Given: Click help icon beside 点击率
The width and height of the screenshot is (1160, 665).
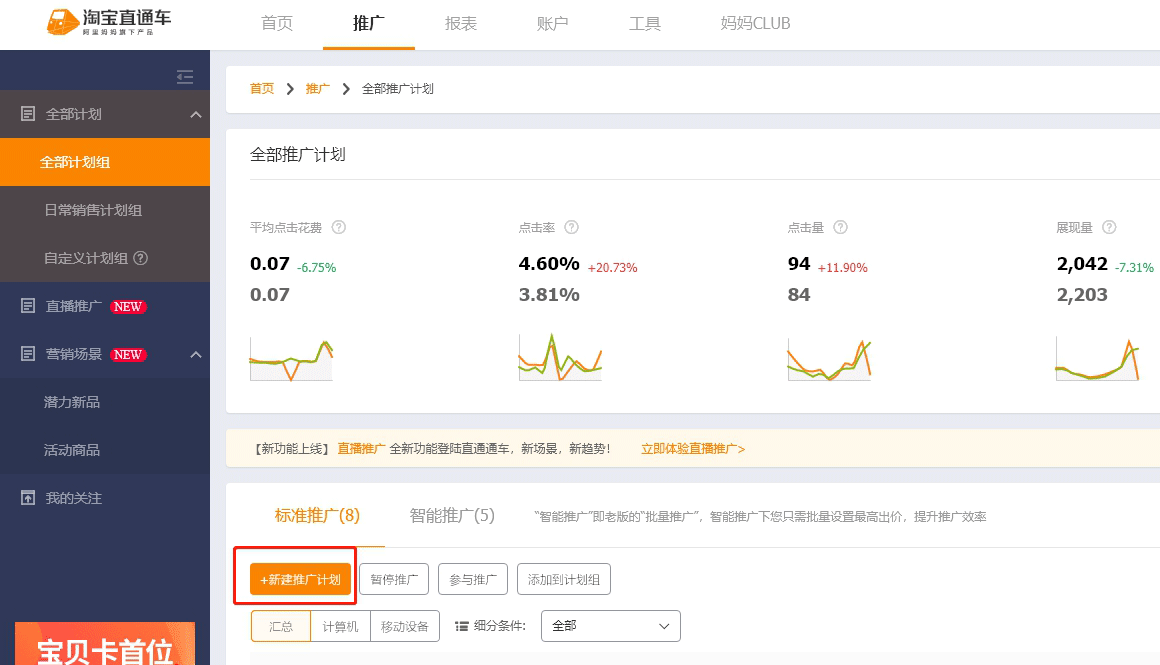Looking at the screenshot, I should point(571,227).
